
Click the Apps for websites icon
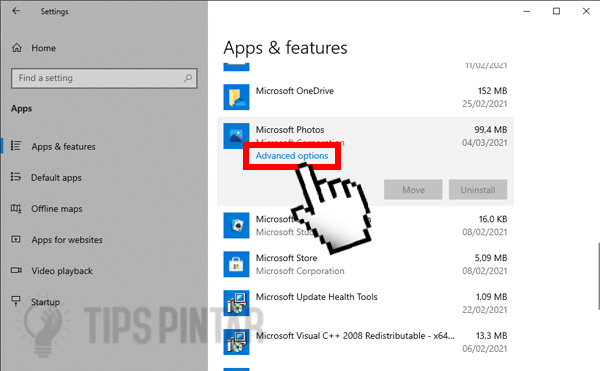(x=16, y=239)
